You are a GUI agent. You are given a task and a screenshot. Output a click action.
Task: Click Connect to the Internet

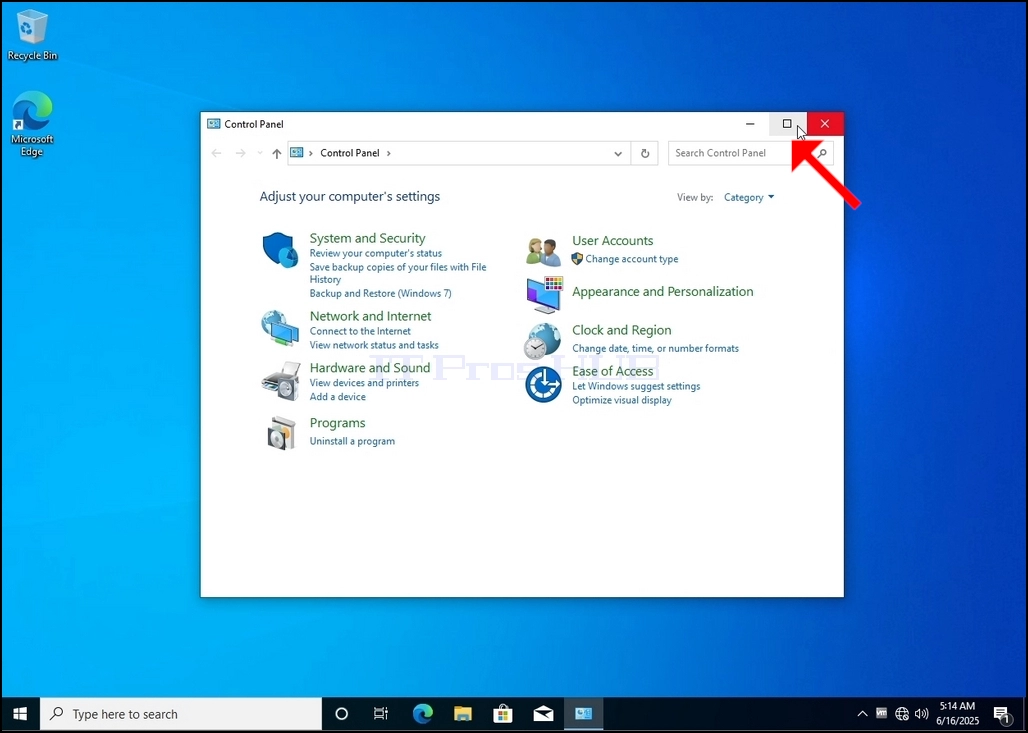click(360, 331)
